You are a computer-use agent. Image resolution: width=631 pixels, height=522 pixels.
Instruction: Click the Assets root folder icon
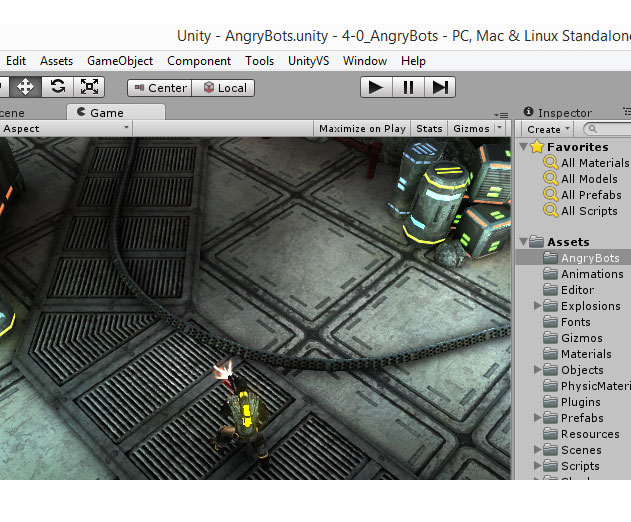point(536,241)
